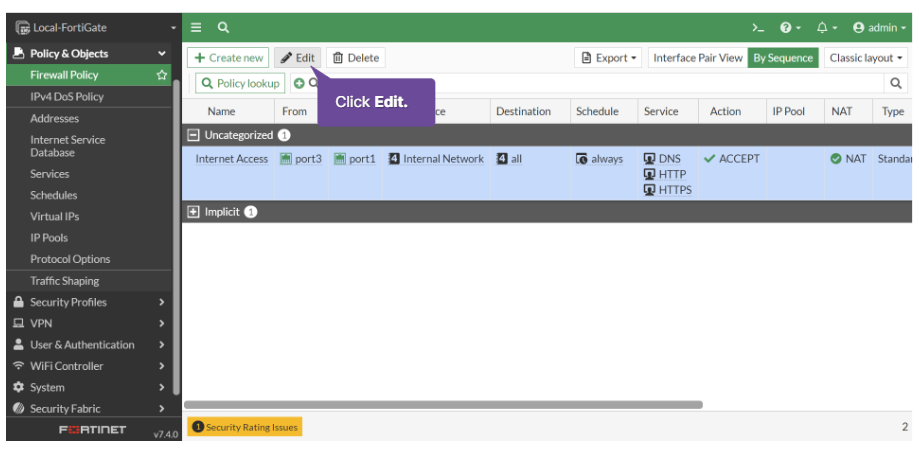Viewport: 919px width, 462px height.
Task: Expand the Implicit section
Action: coord(193,212)
